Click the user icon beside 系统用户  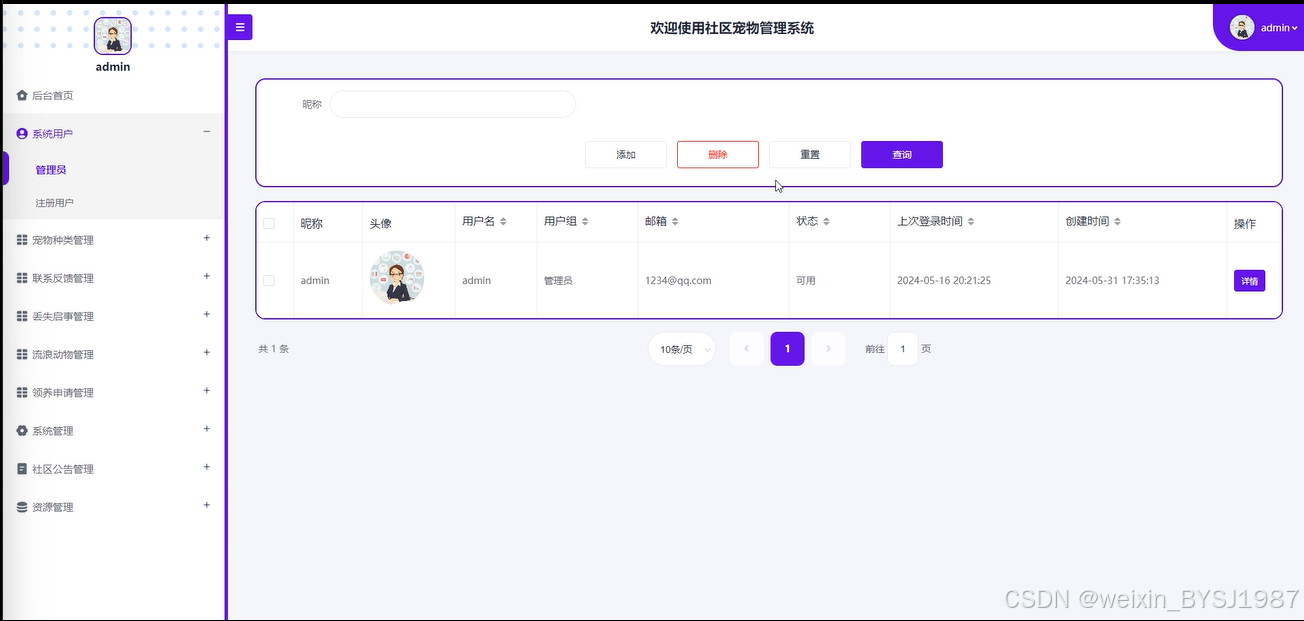pyautogui.click(x=22, y=134)
